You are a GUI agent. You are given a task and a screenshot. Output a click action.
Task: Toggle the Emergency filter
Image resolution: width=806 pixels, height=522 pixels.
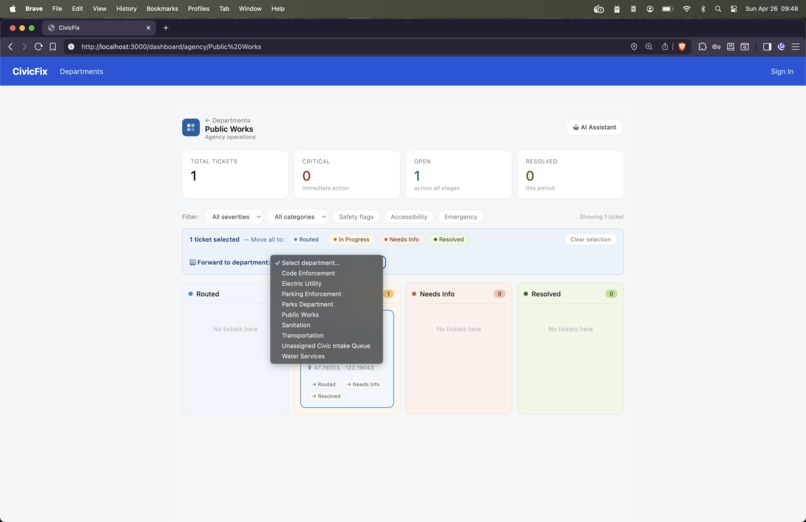tap(461, 217)
